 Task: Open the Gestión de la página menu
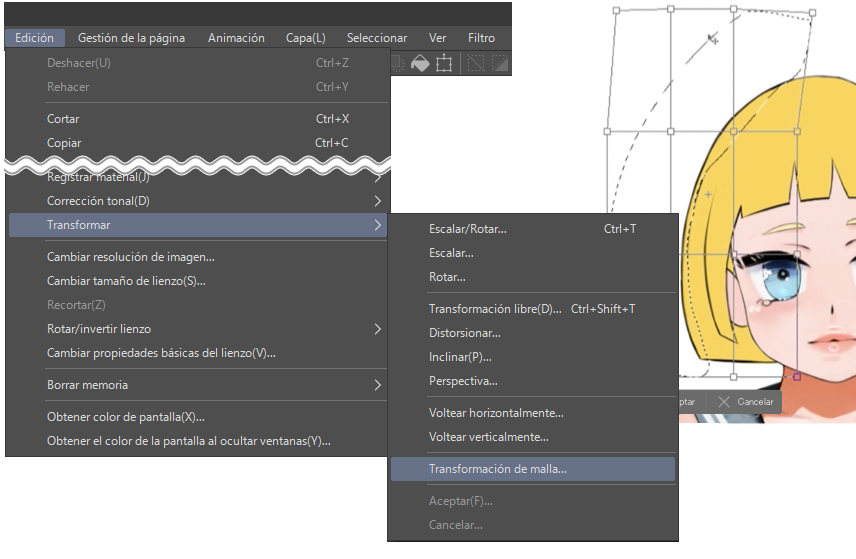pyautogui.click(x=131, y=38)
